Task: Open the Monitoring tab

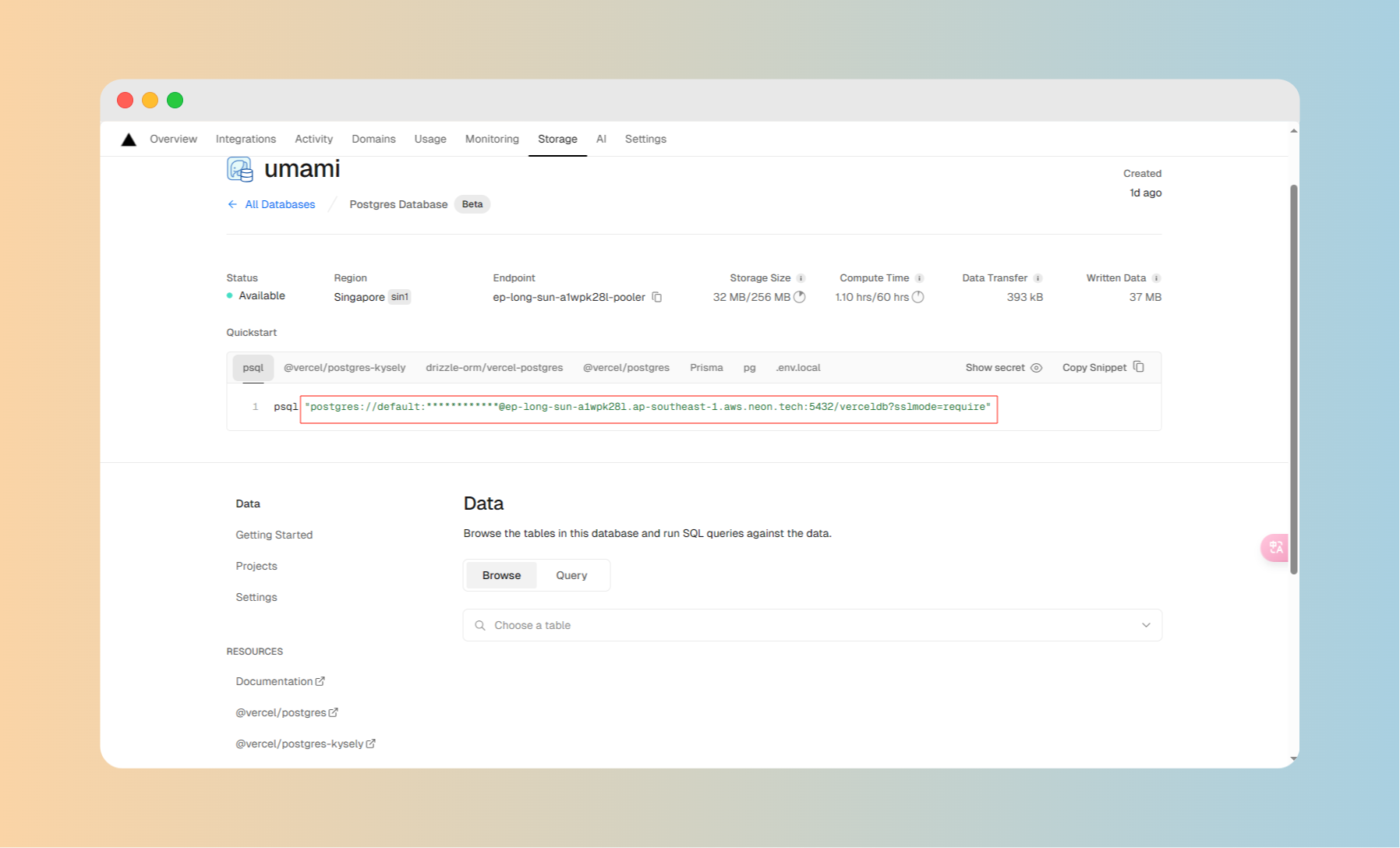Action: tap(492, 139)
